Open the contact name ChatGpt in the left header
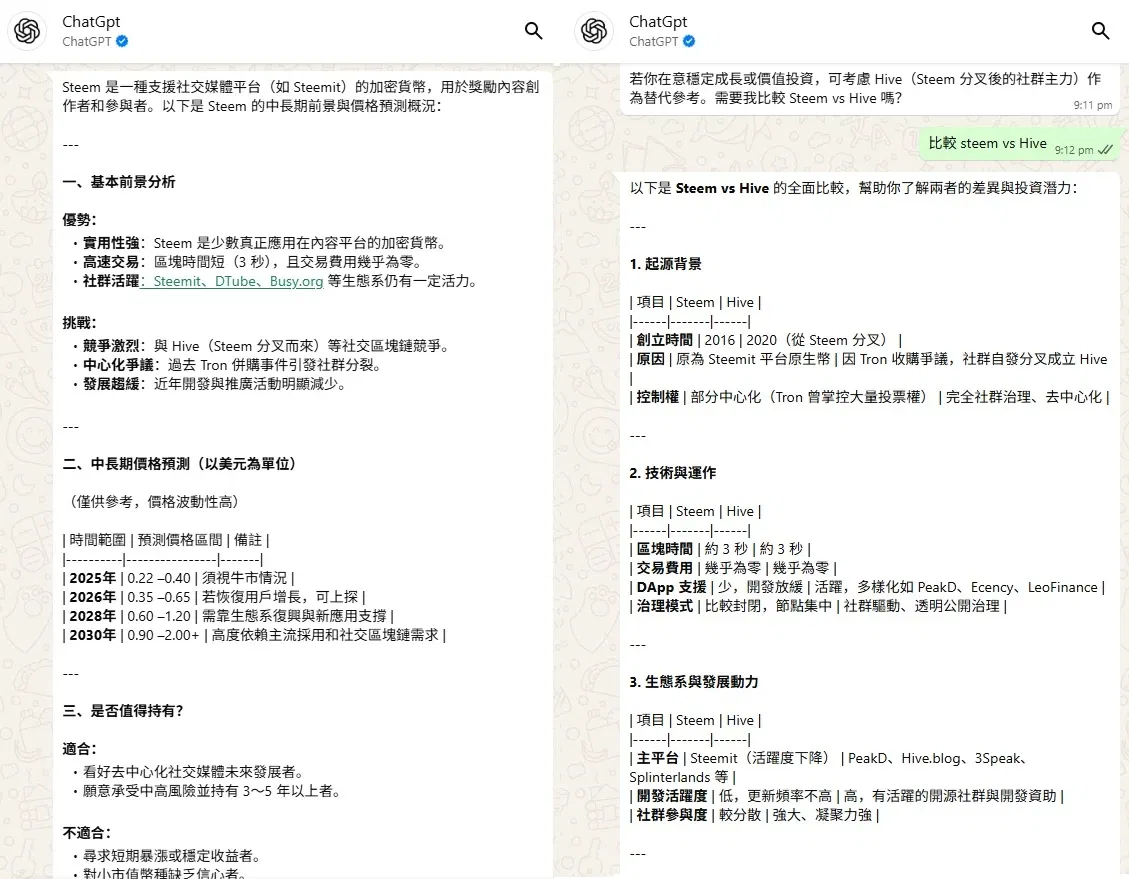 91,22
